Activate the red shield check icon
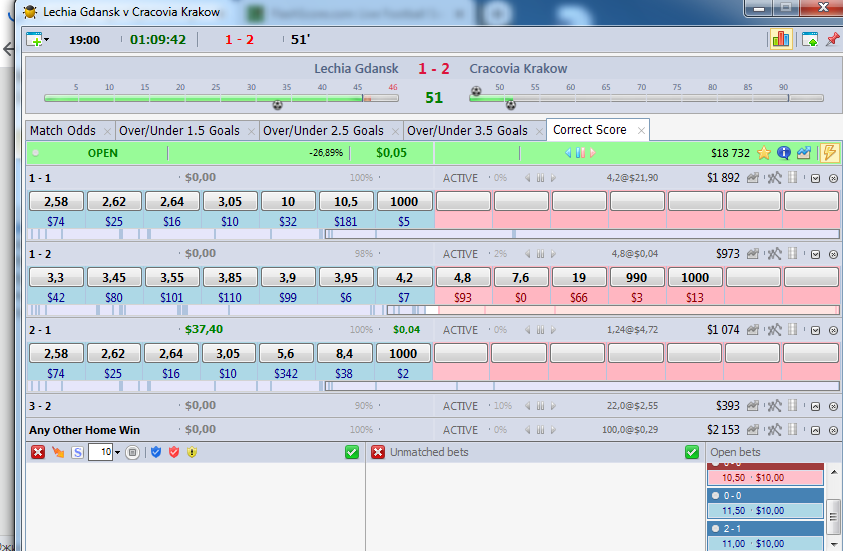Image resolution: width=843 pixels, height=551 pixels. 174,452
